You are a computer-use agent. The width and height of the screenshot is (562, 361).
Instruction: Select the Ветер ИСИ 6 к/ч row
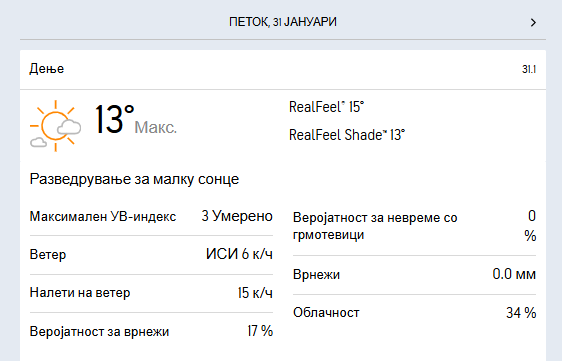pyautogui.click(x=151, y=255)
